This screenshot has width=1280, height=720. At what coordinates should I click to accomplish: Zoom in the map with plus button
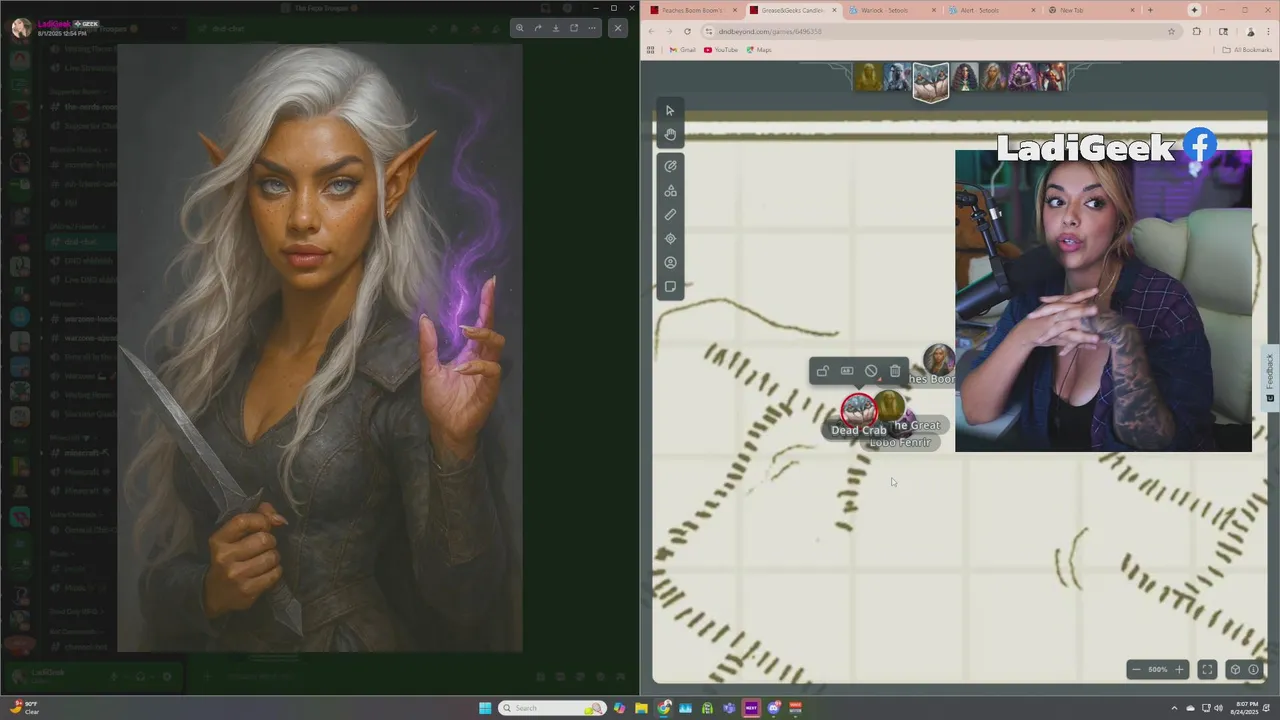(1179, 669)
